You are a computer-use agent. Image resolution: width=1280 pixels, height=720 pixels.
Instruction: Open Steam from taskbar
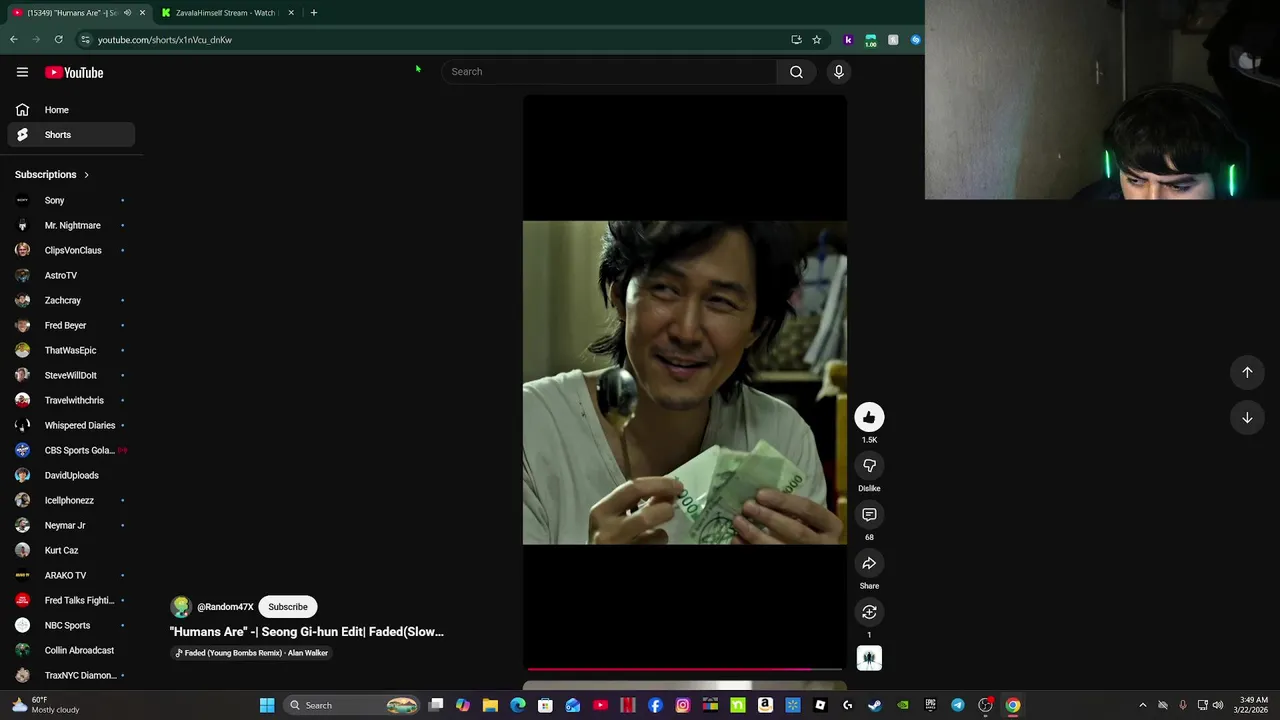point(875,705)
